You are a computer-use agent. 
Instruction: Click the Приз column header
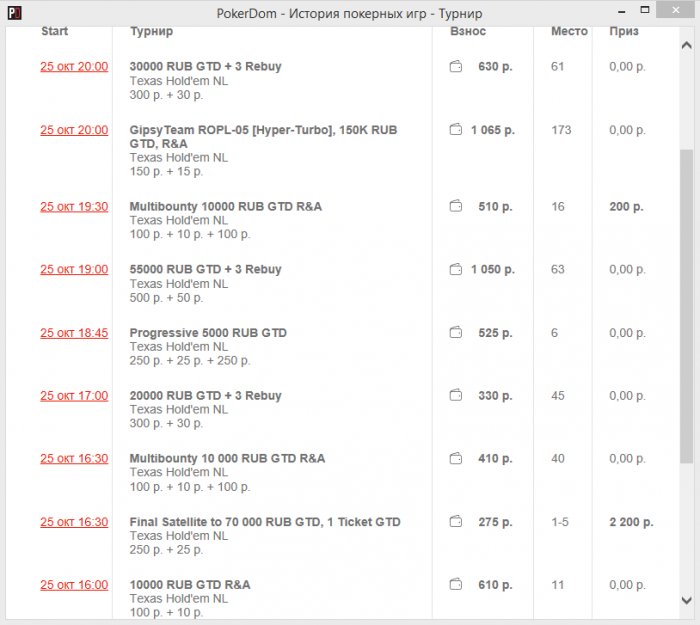pyautogui.click(x=624, y=31)
